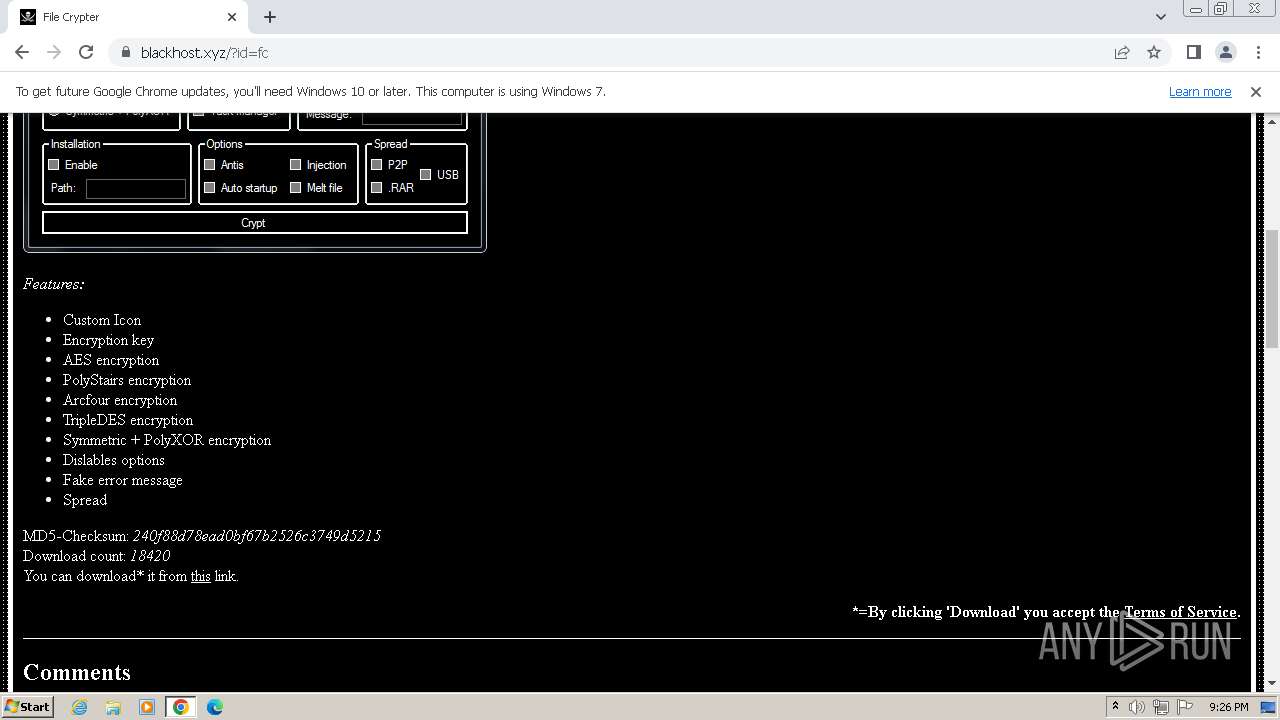
Task: Click the 'Encryption key' list item
Action: click(109, 340)
